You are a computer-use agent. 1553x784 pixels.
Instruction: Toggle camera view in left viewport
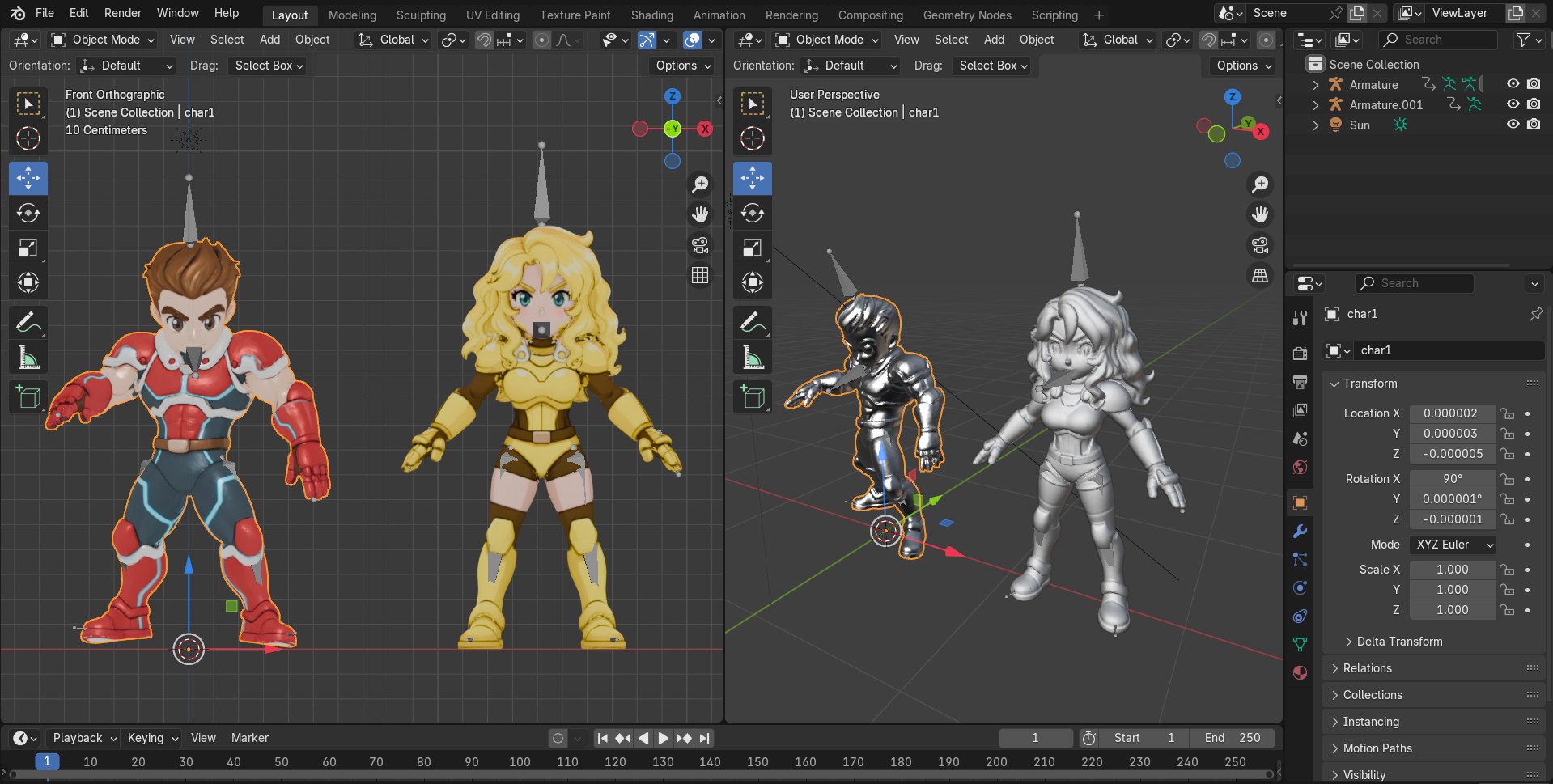(700, 245)
